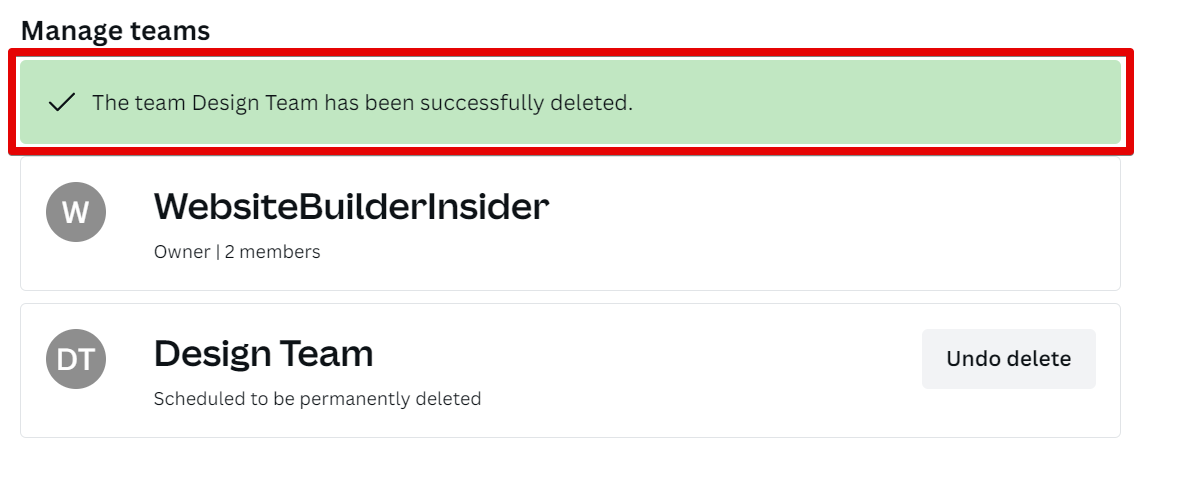Click the 2 members count text
The height and width of the screenshot is (500, 1203).
click(x=272, y=252)
